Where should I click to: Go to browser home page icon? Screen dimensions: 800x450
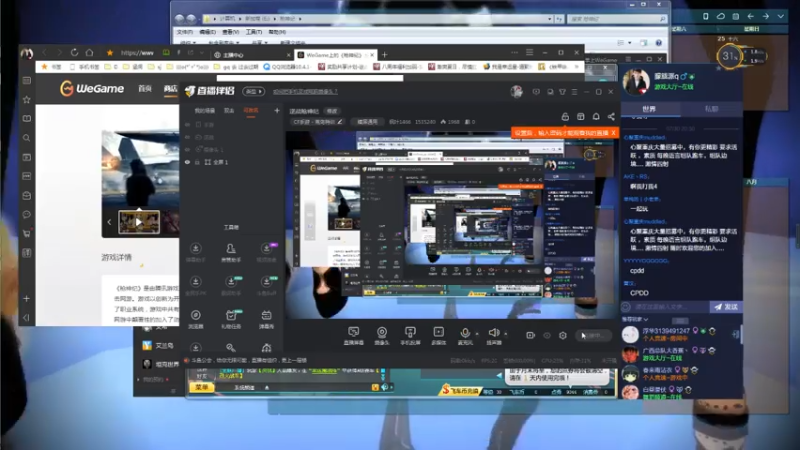pos(89,53)
